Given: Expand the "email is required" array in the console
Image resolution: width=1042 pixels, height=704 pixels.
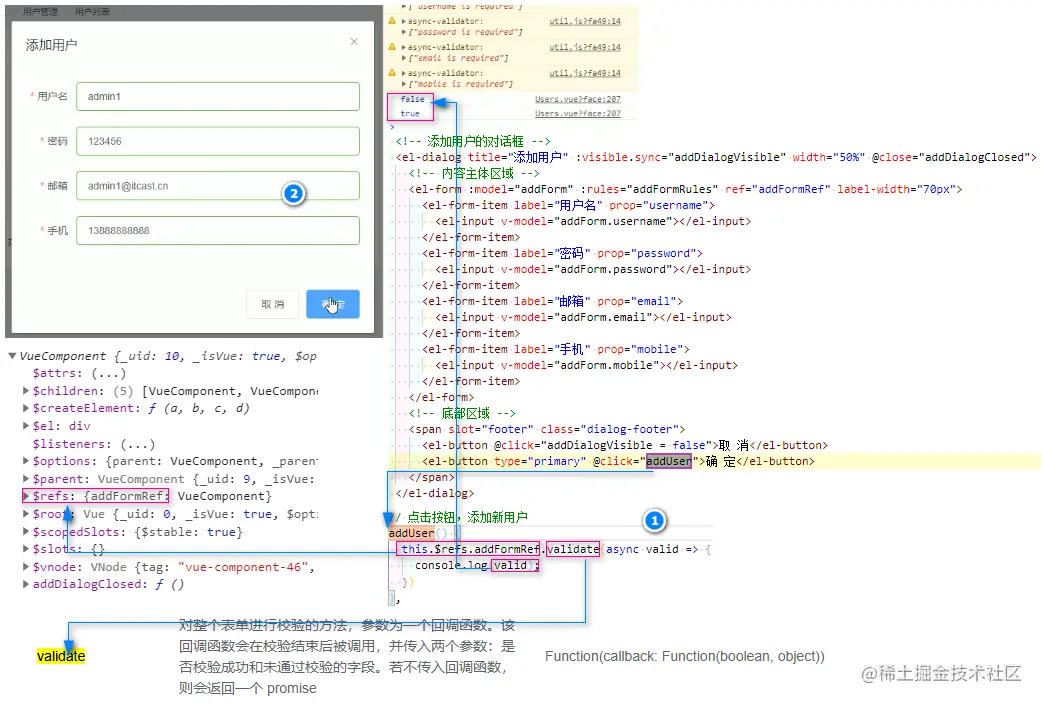Looking at the screenshot, I should tap(404, 58).
